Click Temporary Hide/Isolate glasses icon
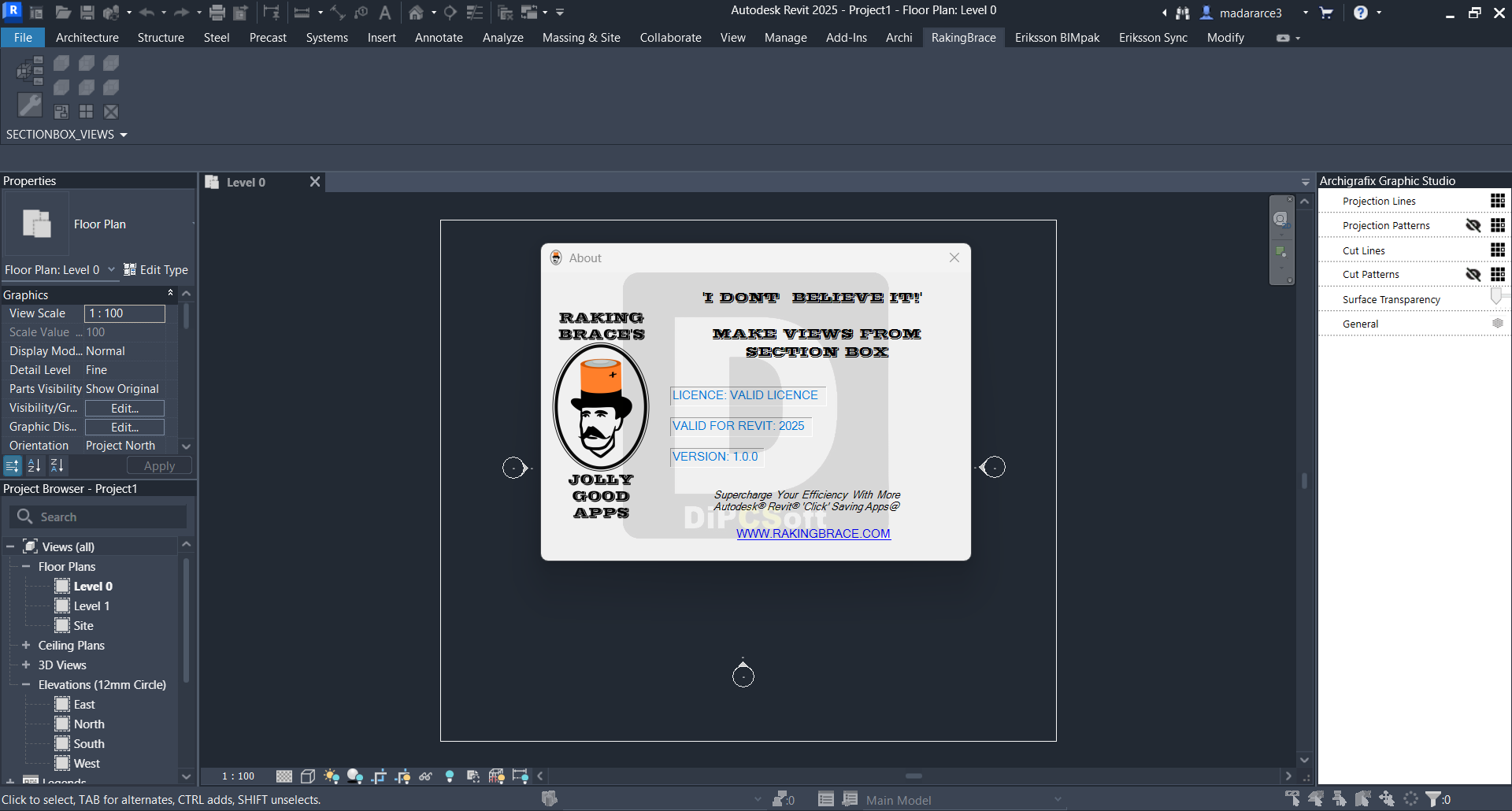This screenshot has height=811, width=1512. tap(425, 776)
